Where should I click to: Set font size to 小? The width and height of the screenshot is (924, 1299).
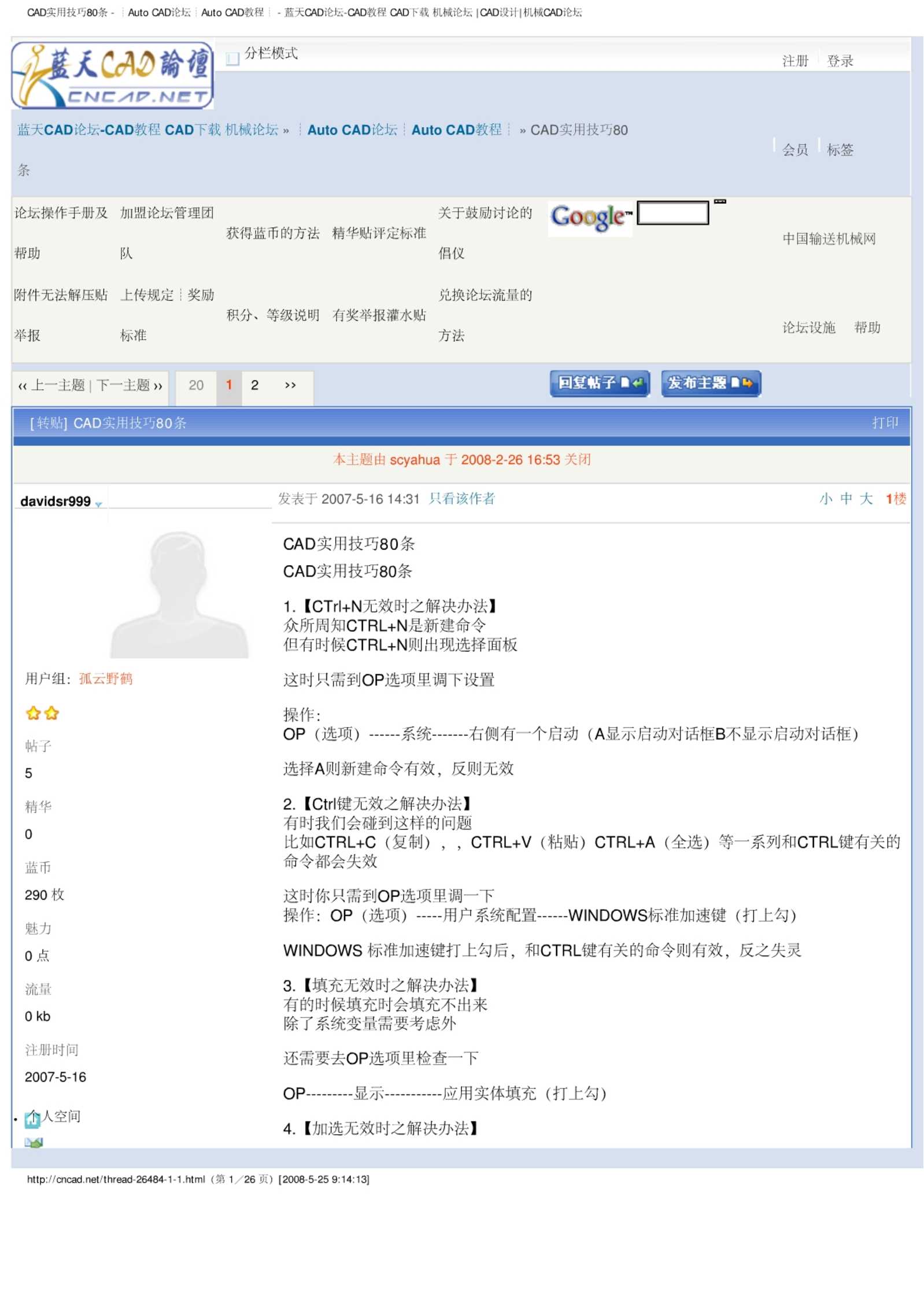pos(826,499)
